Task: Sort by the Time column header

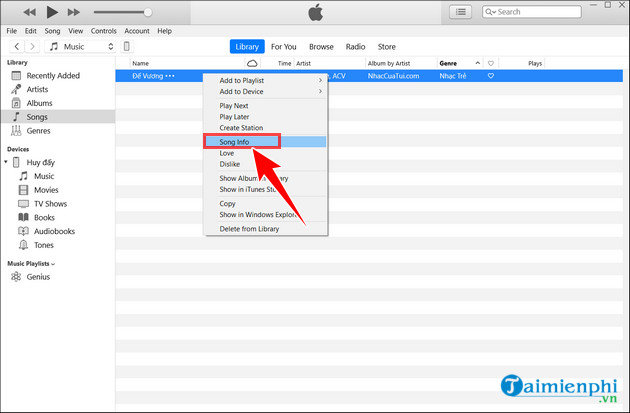Action: coord(284,63)
